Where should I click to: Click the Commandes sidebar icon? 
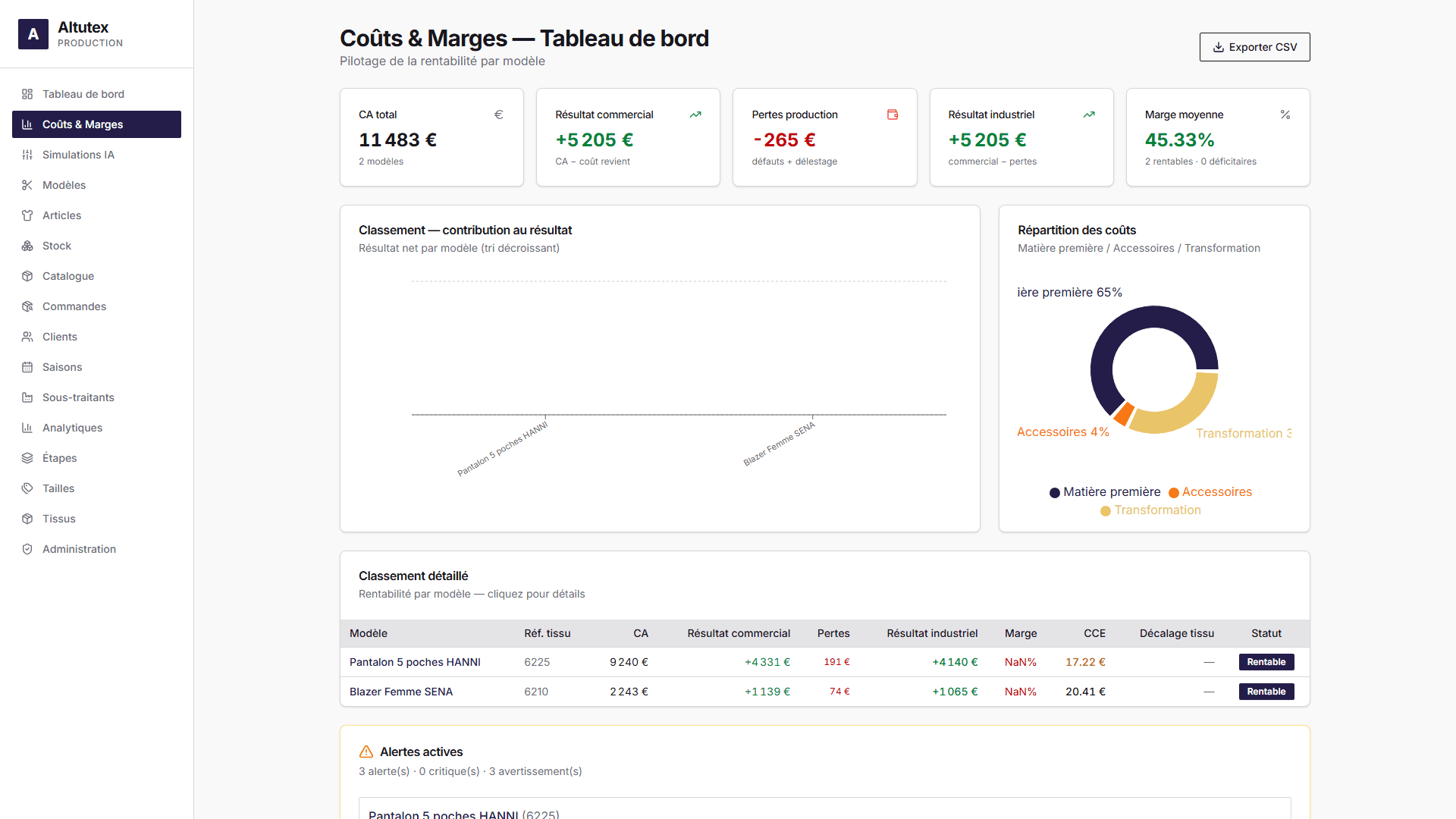(x=27, y=306)
